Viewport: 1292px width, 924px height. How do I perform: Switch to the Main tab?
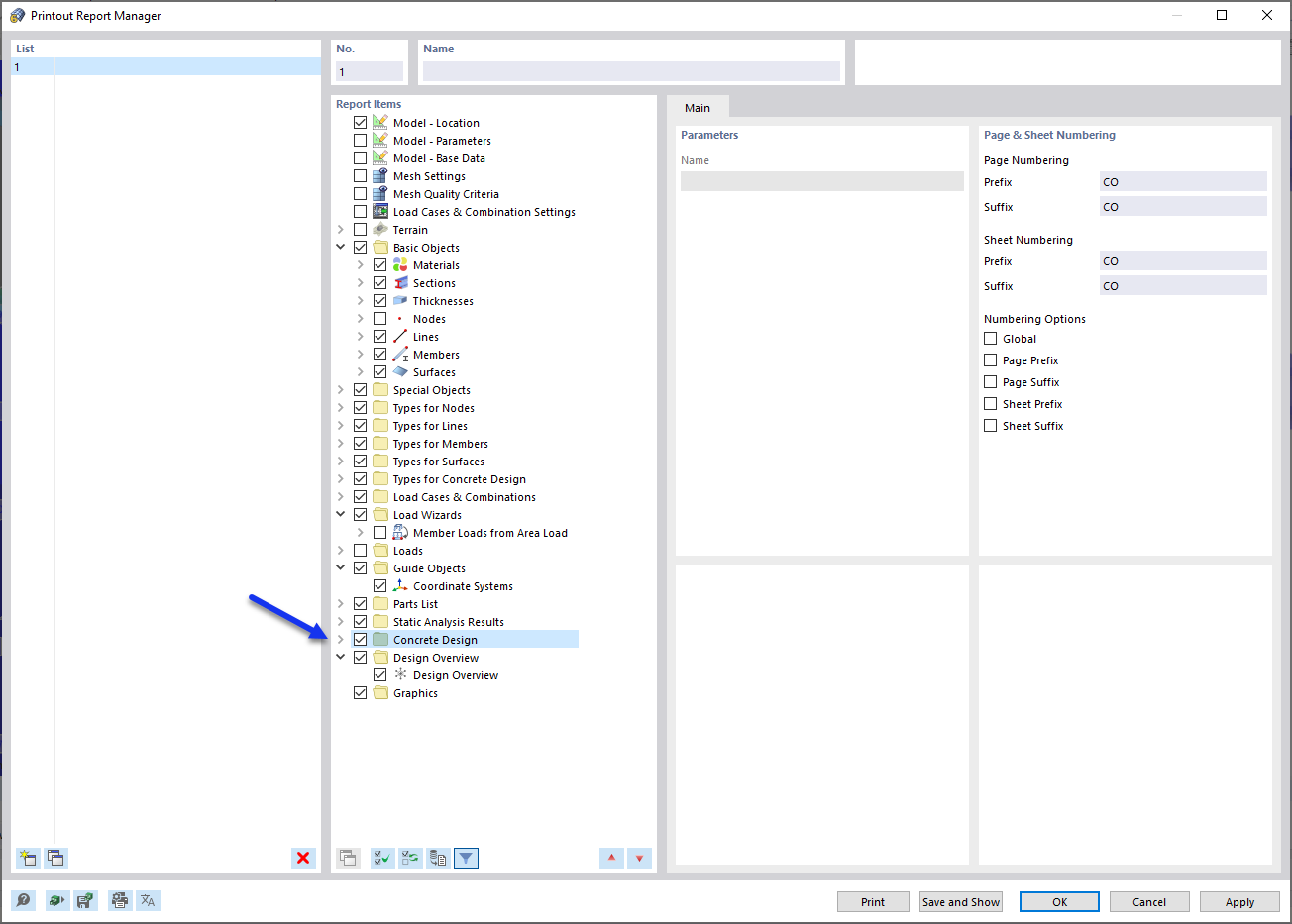tap(698, 108)
